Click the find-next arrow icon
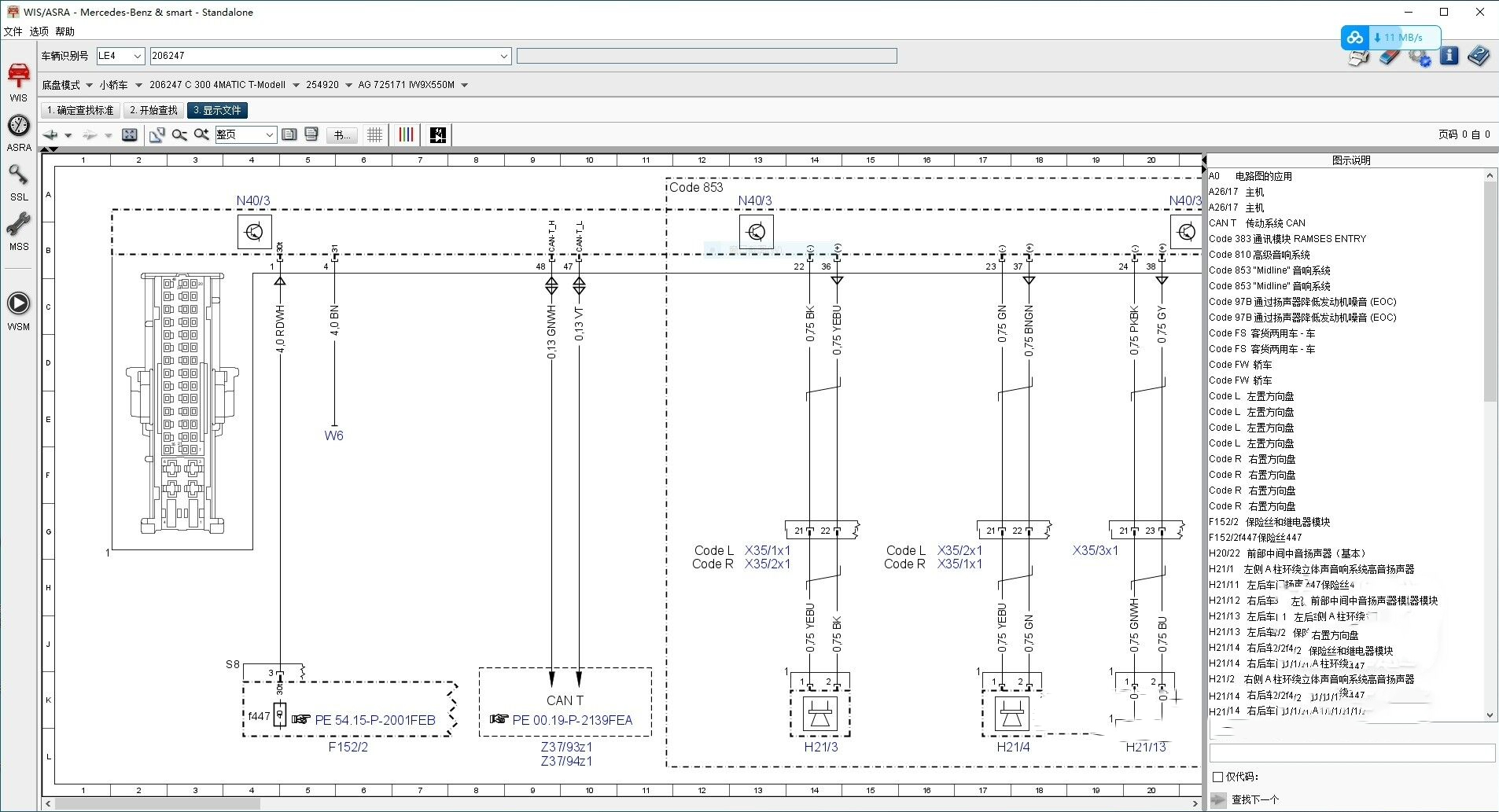 pos(1219,800)
